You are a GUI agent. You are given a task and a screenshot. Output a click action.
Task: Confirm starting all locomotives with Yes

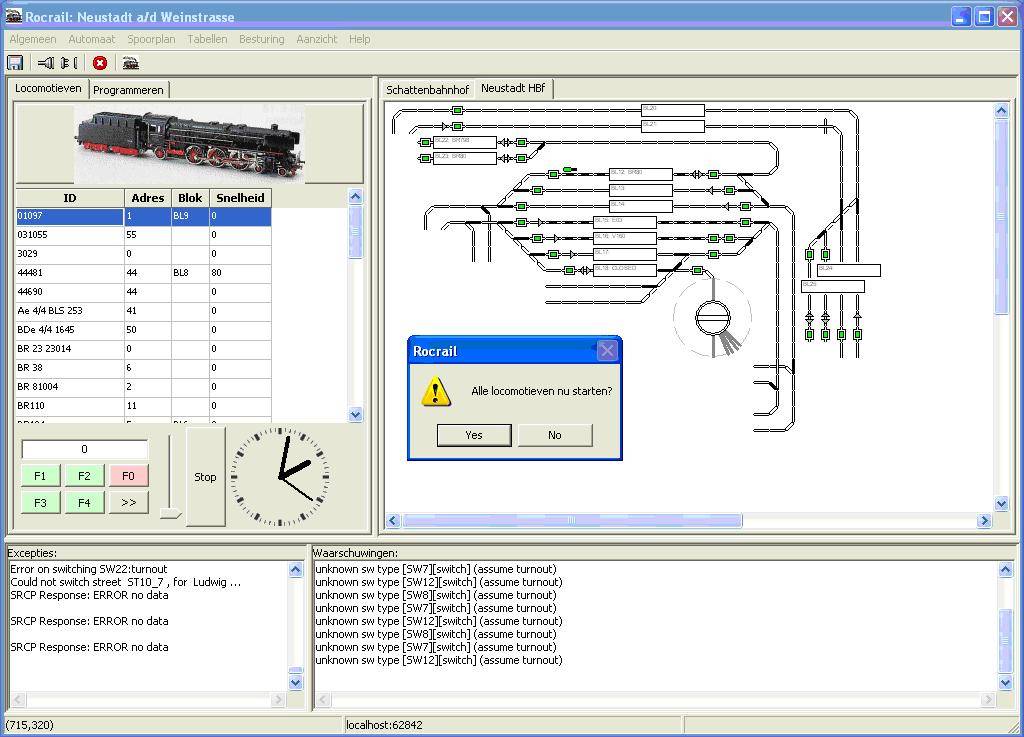(x=474, y=435)
